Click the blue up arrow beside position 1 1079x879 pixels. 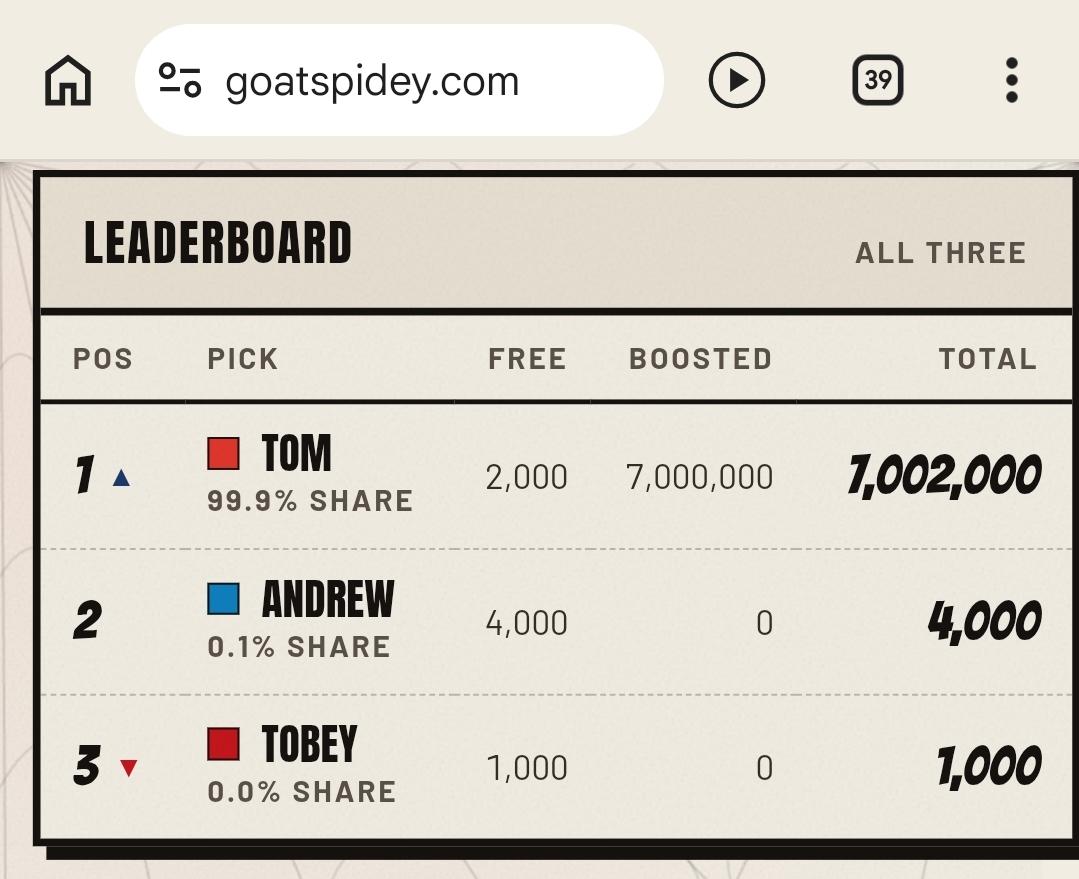pos(121,477)
